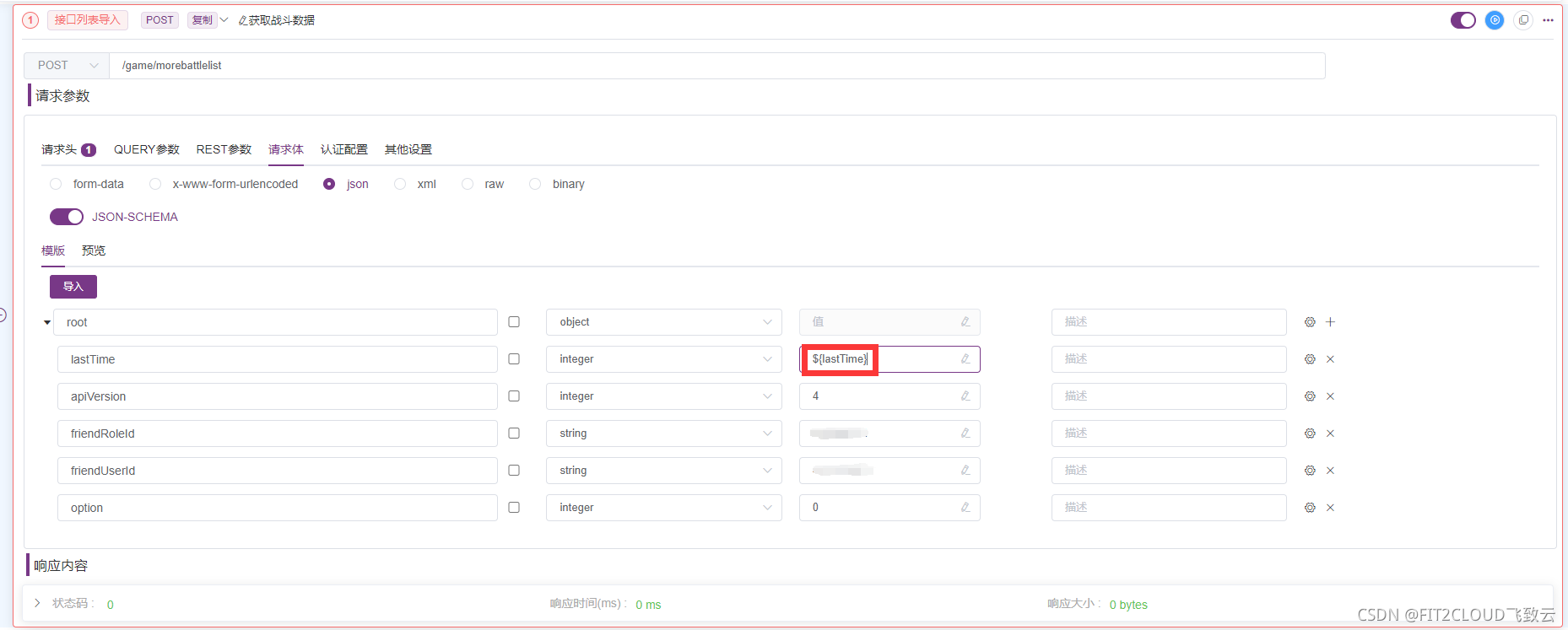Image resolution: width=1568 pixels, height=630 pixels.
Task: Run the step with the blue play icon
Action: pos(1495,20)
